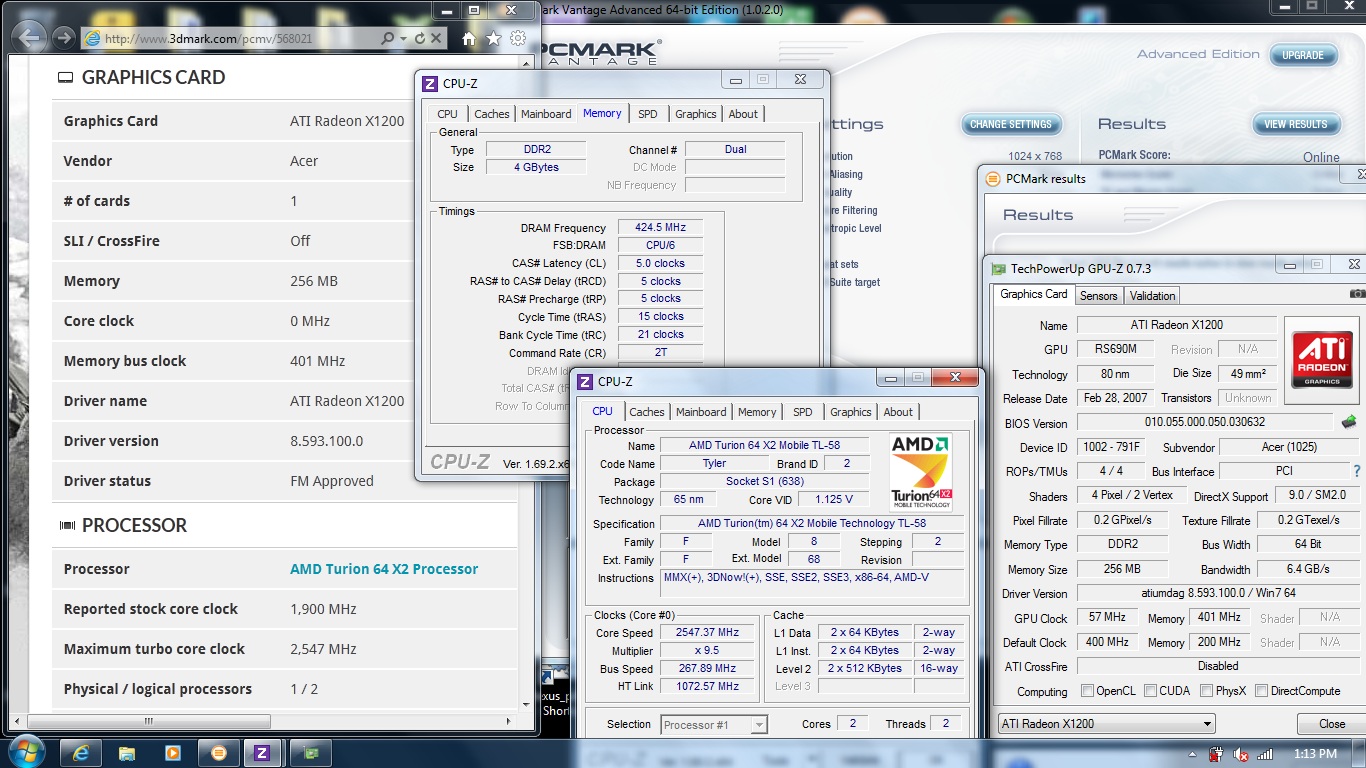The width and height of the screenshot is (1366, 768).
Task: Click Core Speed 2547.37 MHz value
Action: coord(709,633)
